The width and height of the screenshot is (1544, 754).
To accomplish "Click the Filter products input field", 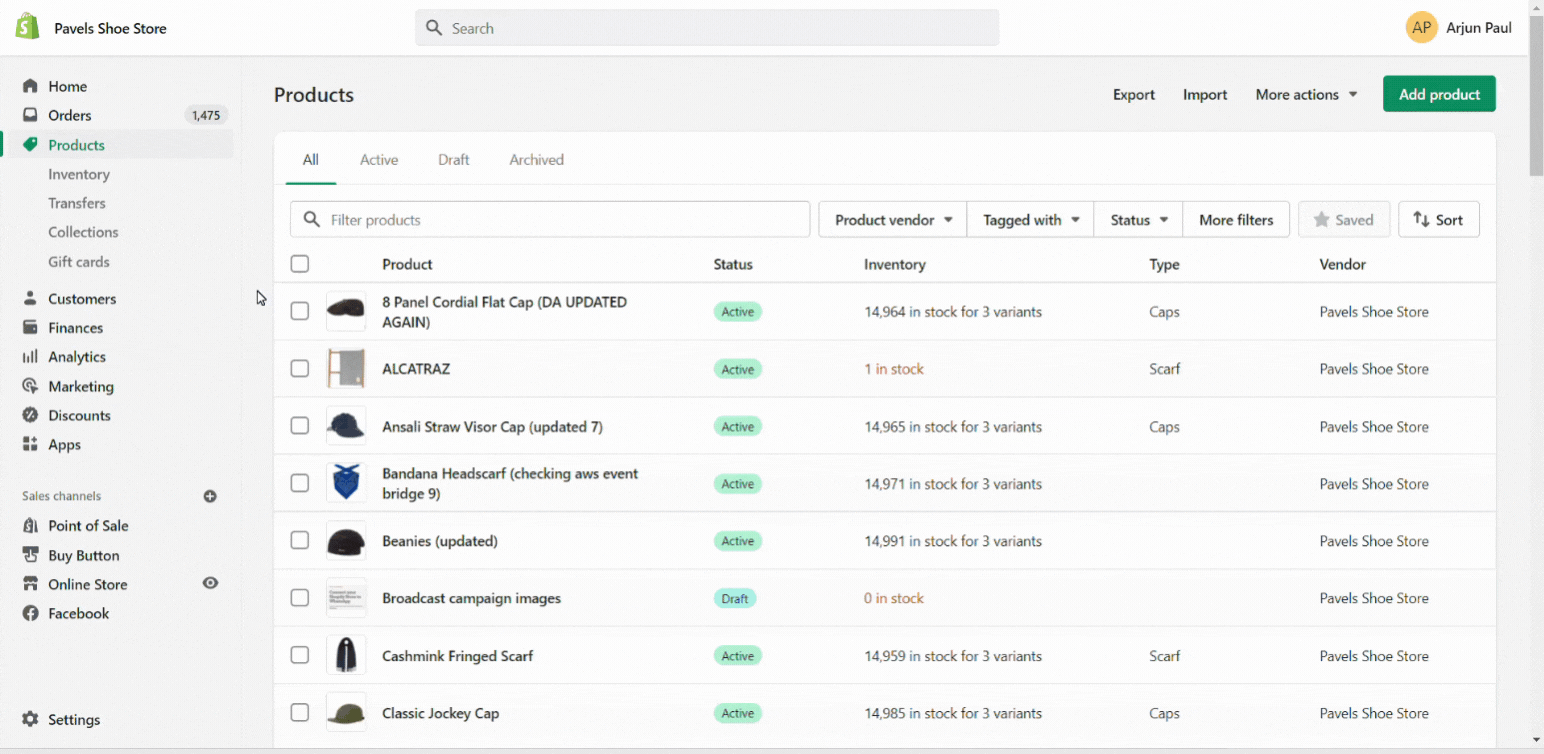I will click(550, 220).
